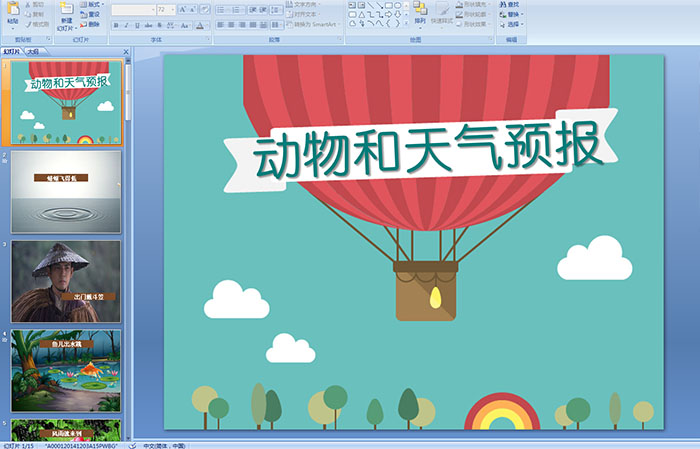Open the Replace (替换) dropdown

click(x=512, y=14)
